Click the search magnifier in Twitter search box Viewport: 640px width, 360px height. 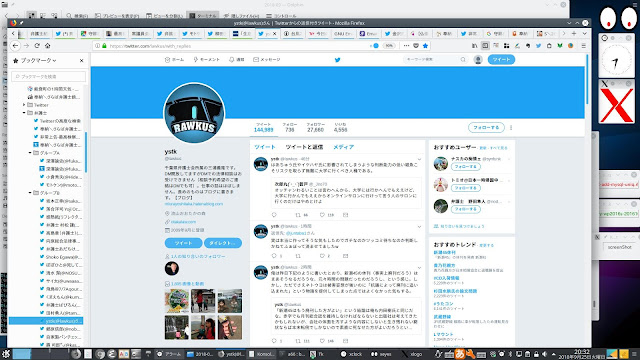[x=463, y=60]
